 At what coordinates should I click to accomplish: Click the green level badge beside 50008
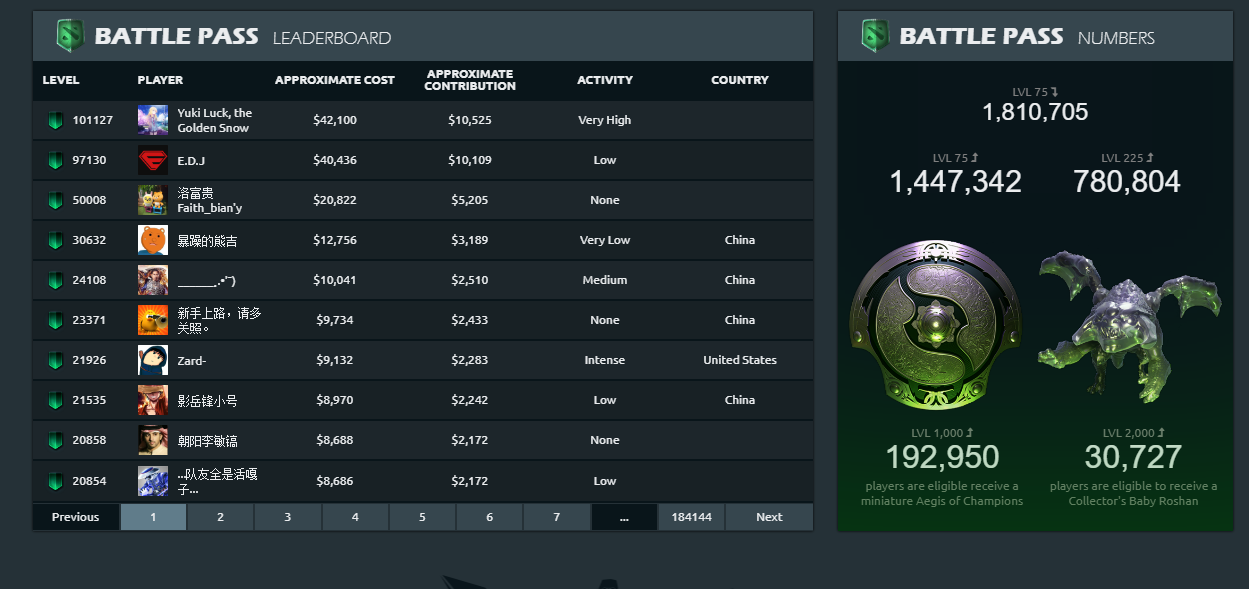[x=55, y=201]
